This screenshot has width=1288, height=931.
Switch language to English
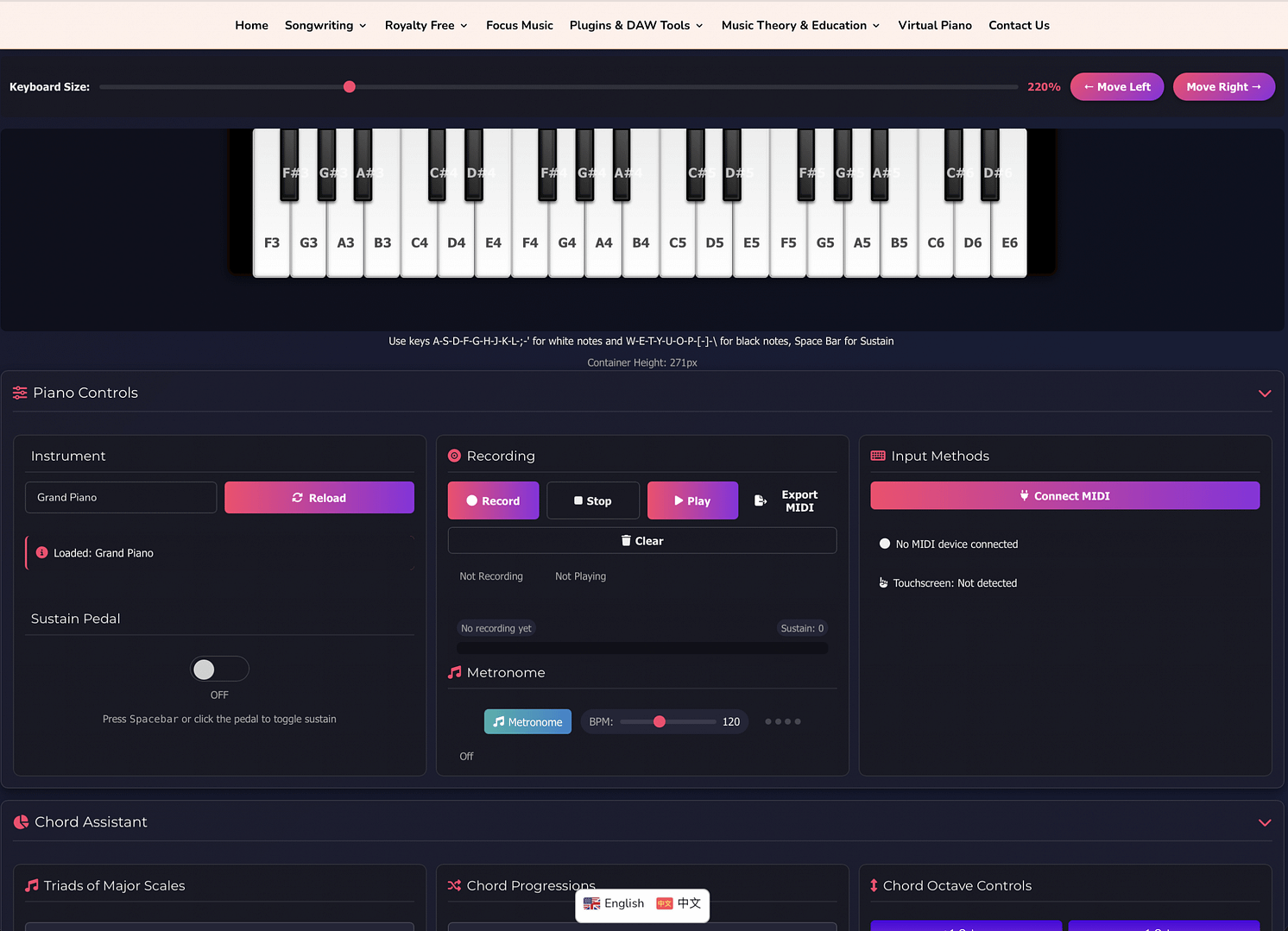[614, 903]
